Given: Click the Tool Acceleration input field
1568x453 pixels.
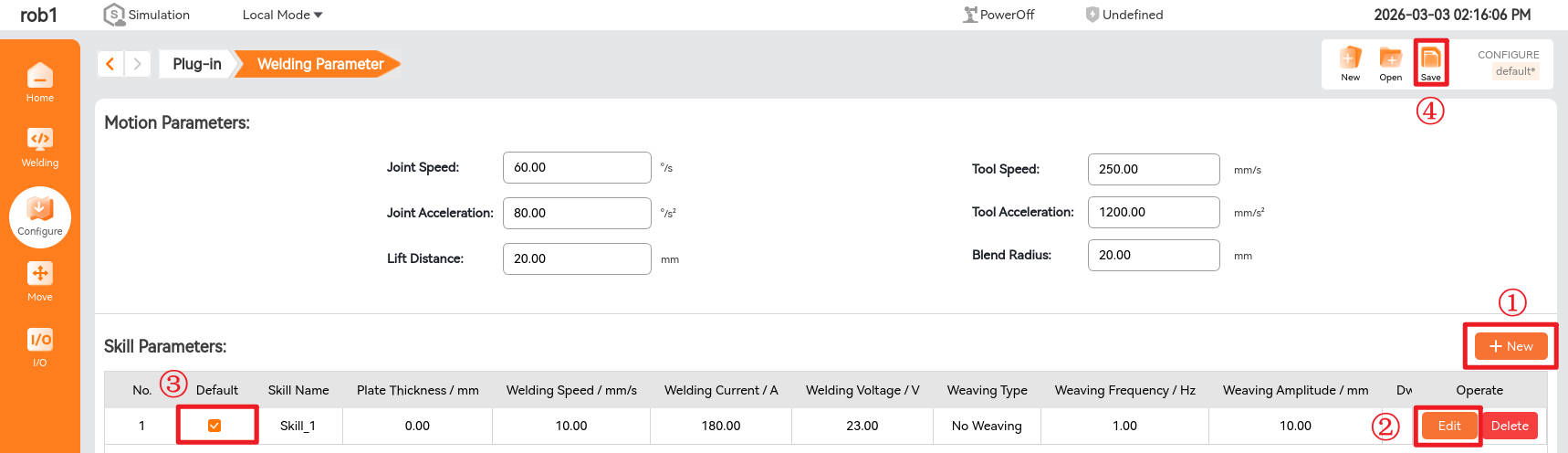Looking at the screenshot, I should tap(1153, 212).
